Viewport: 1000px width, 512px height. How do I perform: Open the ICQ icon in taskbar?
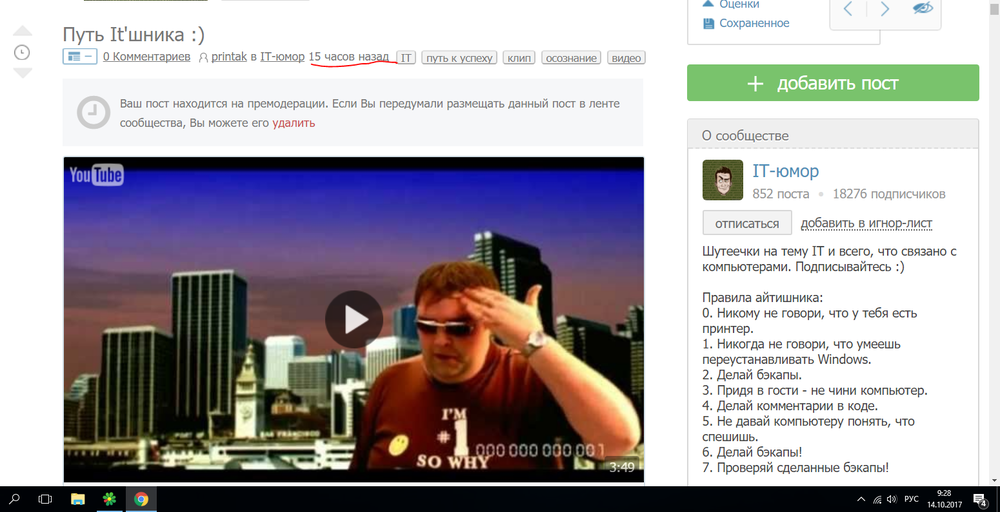tap(109, 498)
